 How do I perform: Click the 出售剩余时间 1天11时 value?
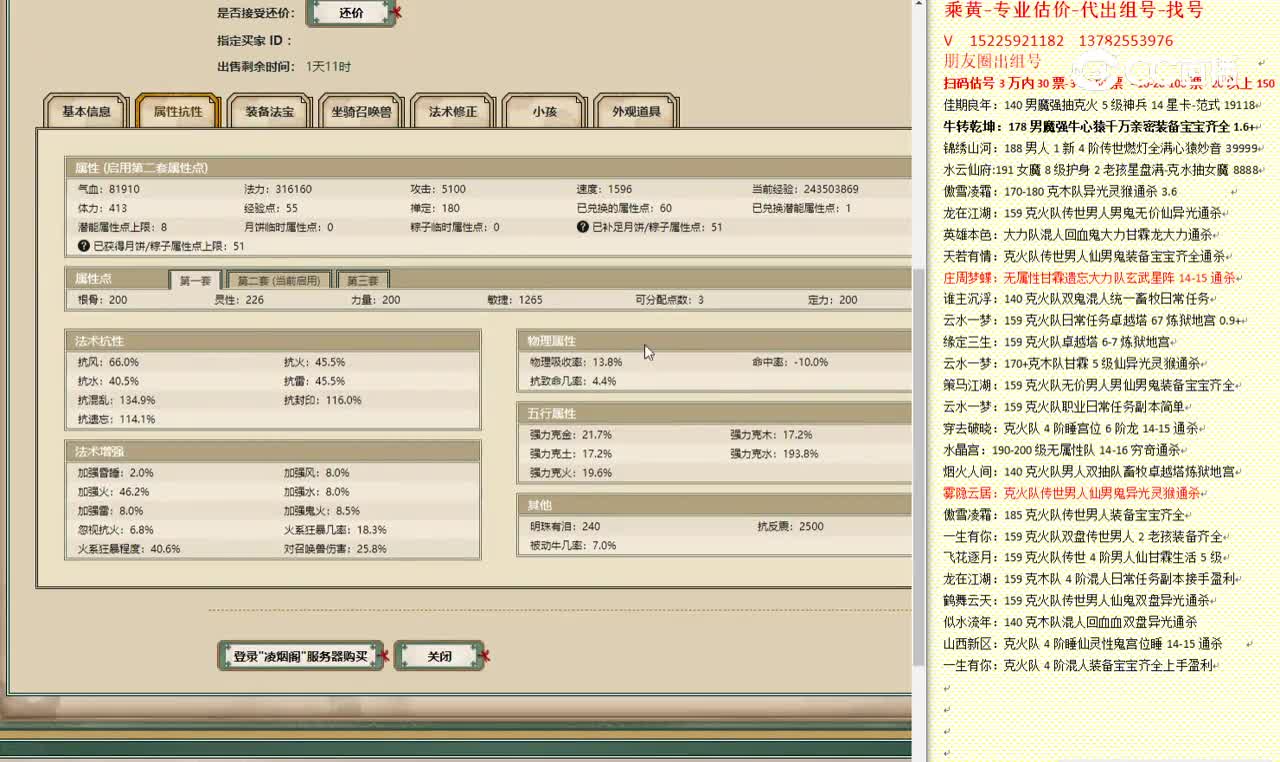tap(328, 67)
